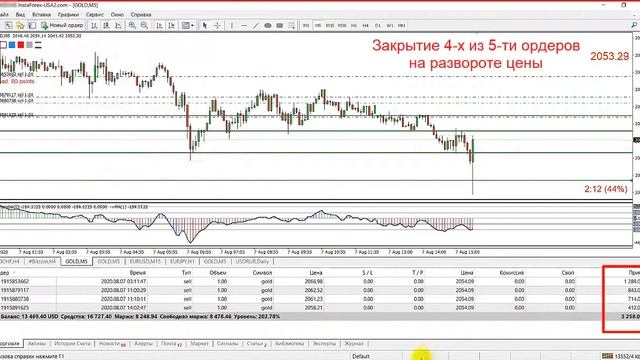
Task: Set timeframe to W1
Action: point(390,25)
